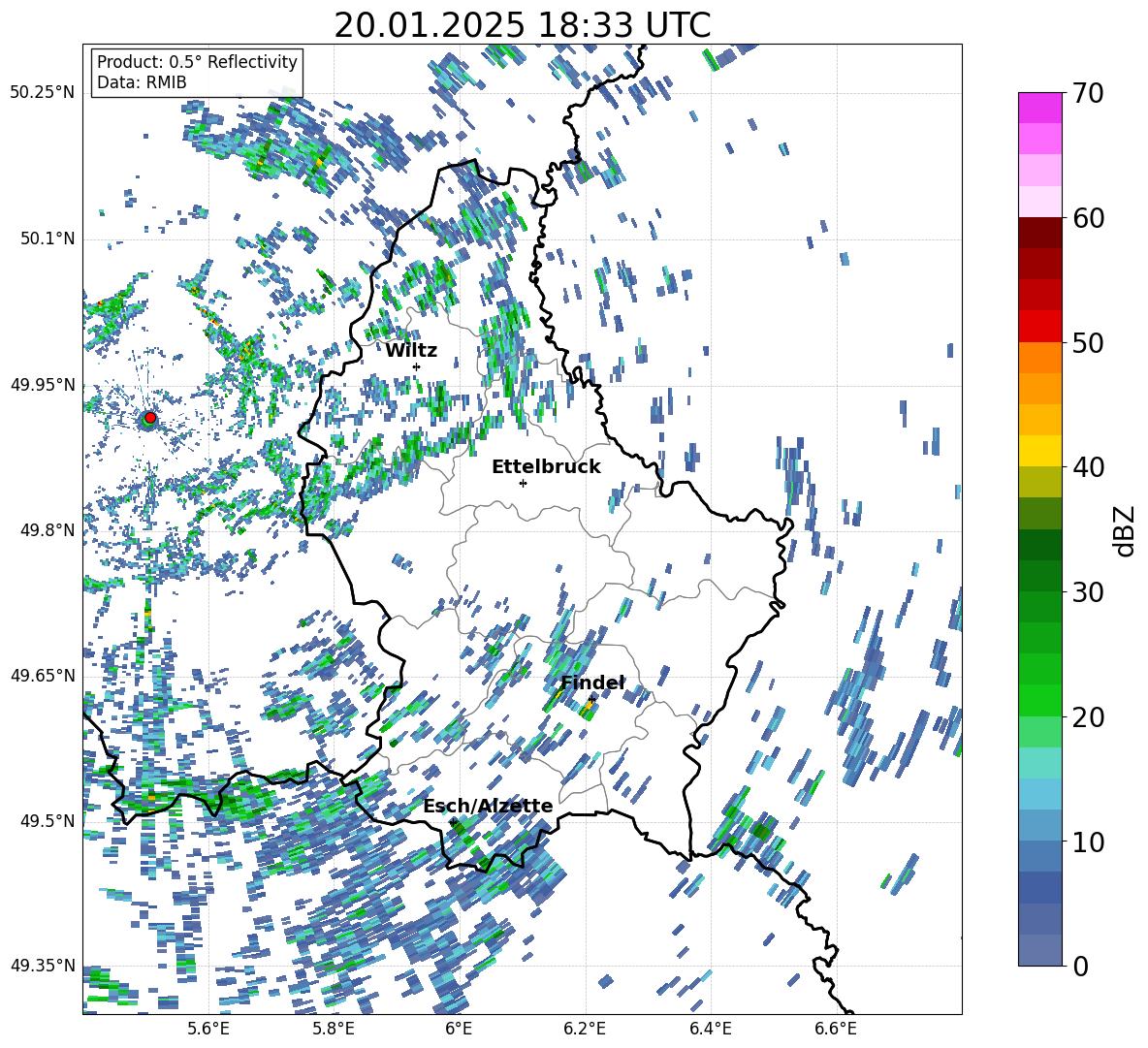Click the 5.6°E longitude label
This screenshot has width=1148, height=1048.
(x=208, y=1030)
